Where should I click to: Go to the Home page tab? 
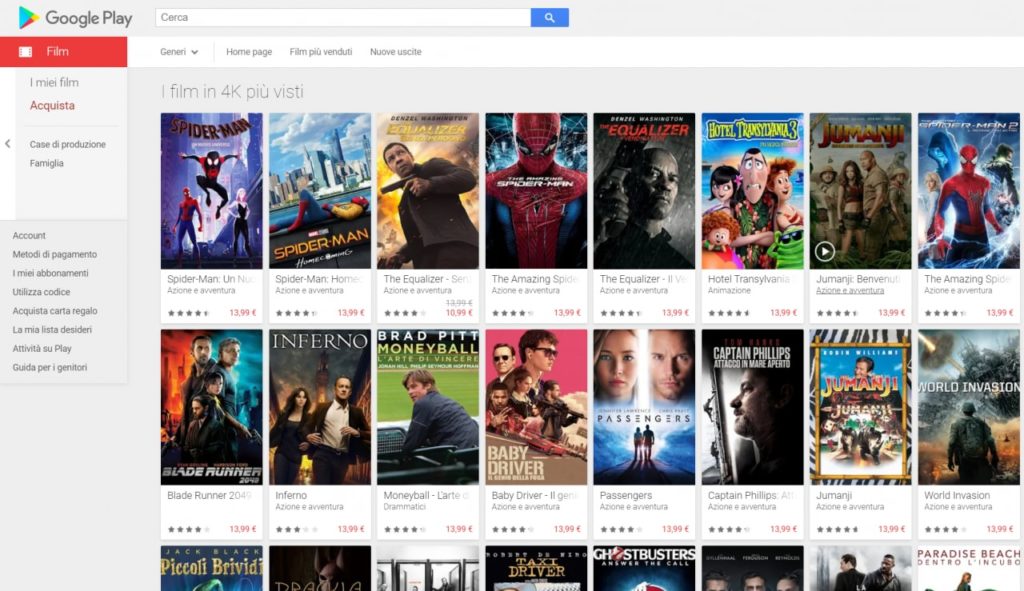[x=249, y=52]
